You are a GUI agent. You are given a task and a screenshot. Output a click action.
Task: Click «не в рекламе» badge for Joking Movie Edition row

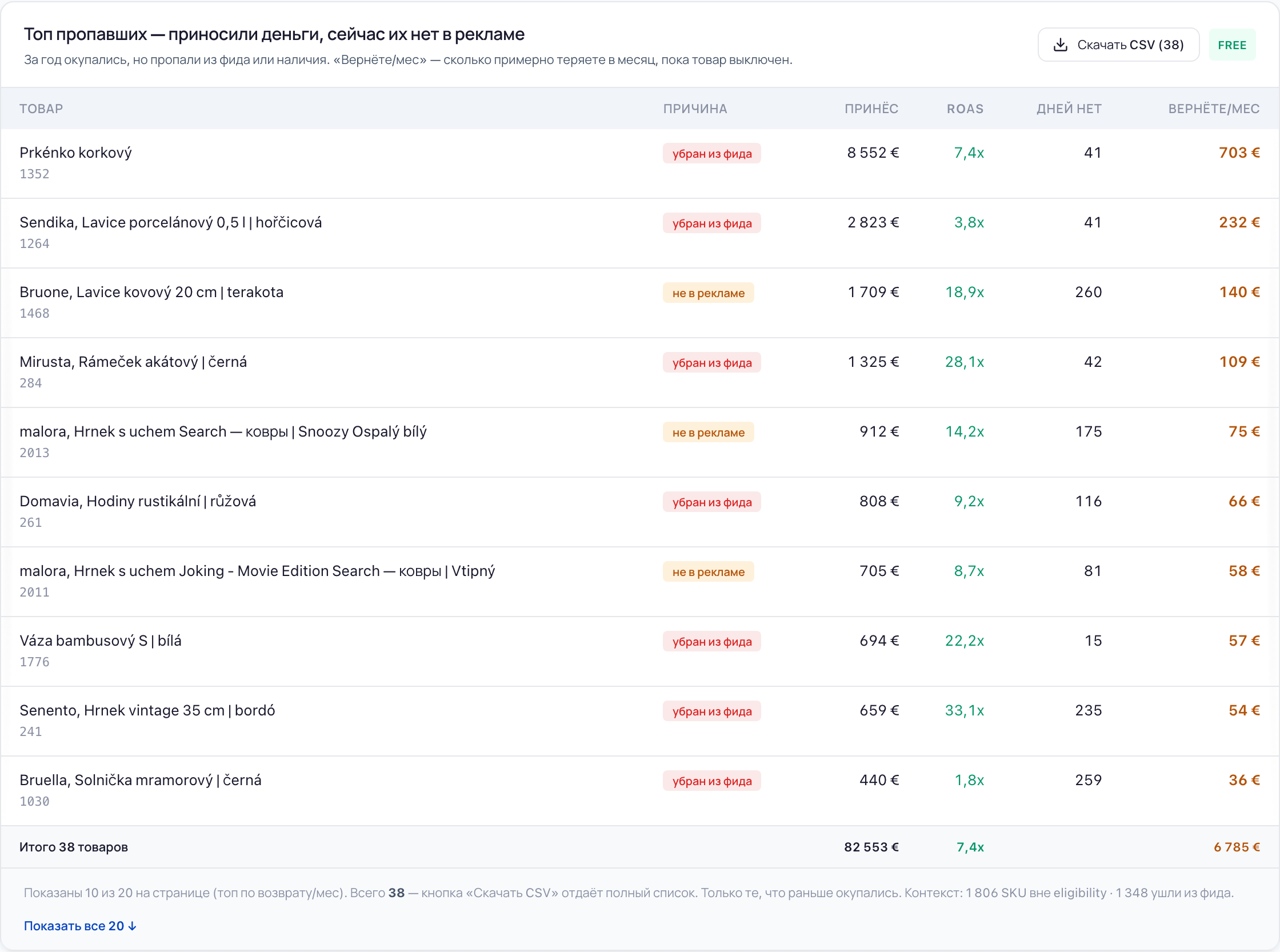(x=709, y=571)
